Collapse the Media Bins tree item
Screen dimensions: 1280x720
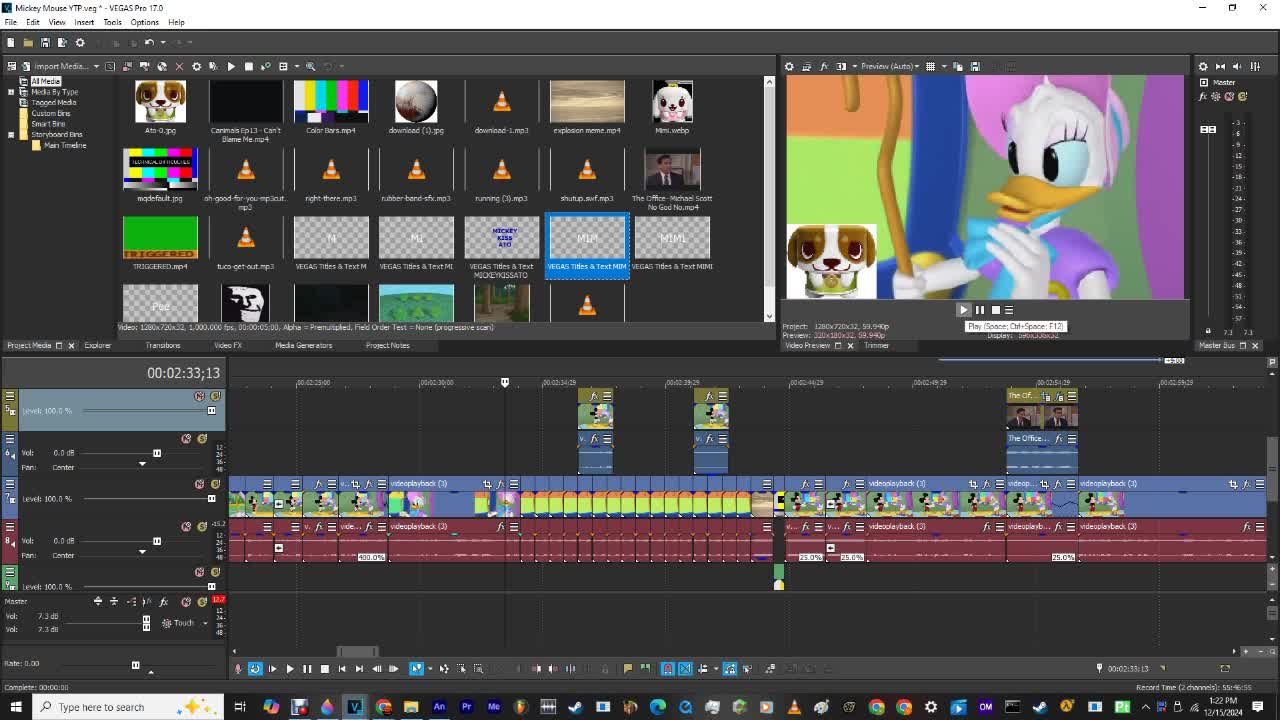[10, 91]
